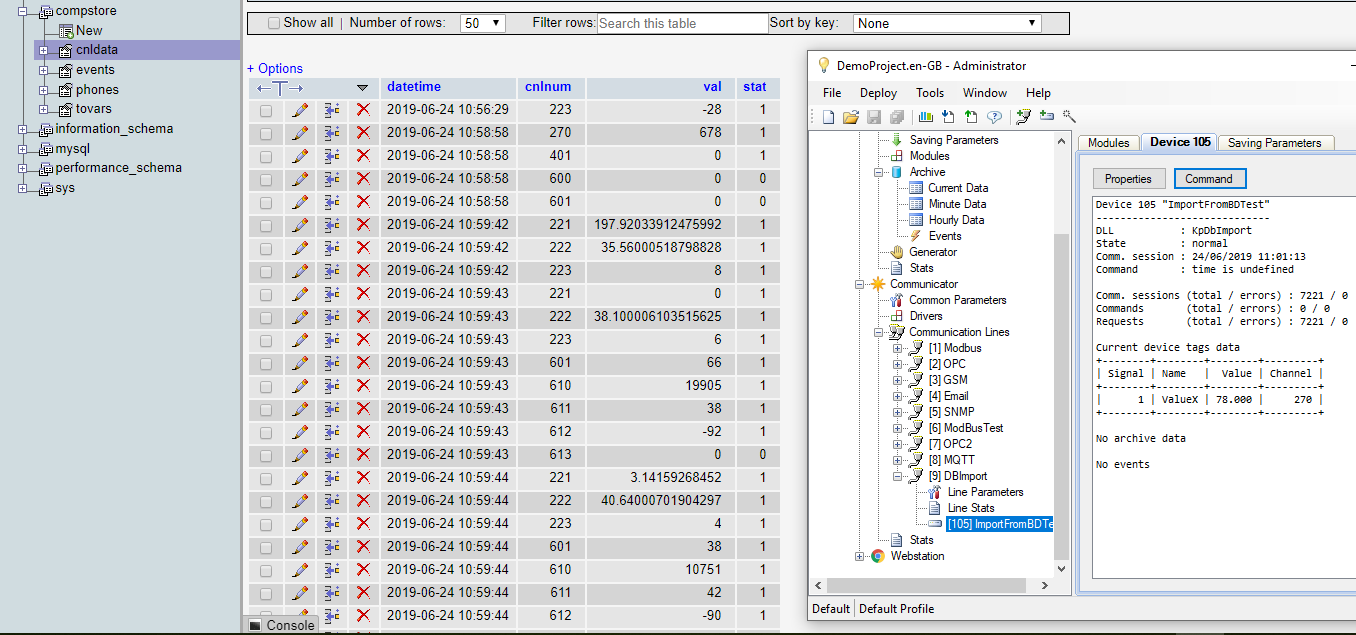Click the Add Device toolbar icon
1356x635 pixels.
[1047, 116]
